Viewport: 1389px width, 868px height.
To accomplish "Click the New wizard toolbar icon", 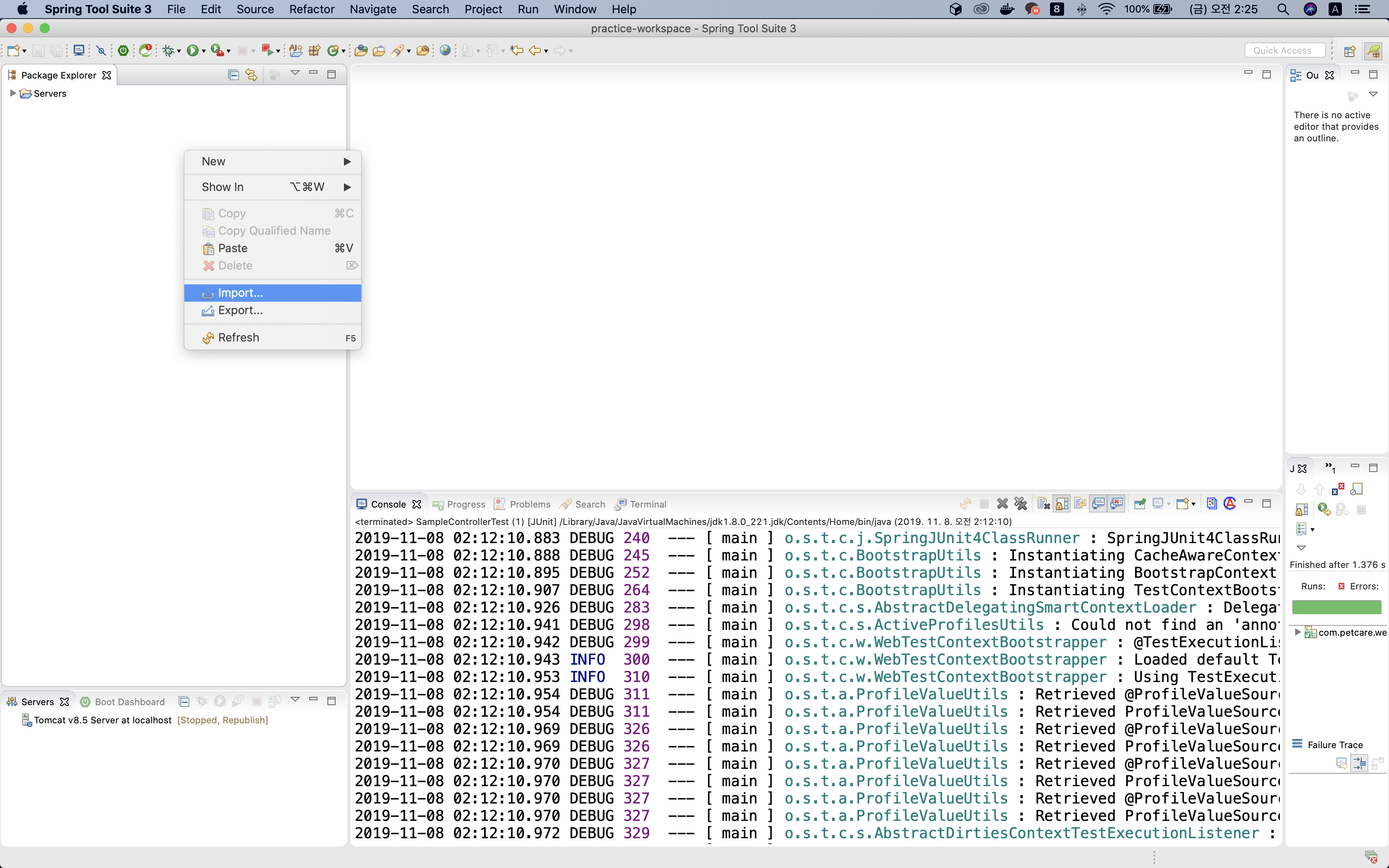I will coord(14,50).
